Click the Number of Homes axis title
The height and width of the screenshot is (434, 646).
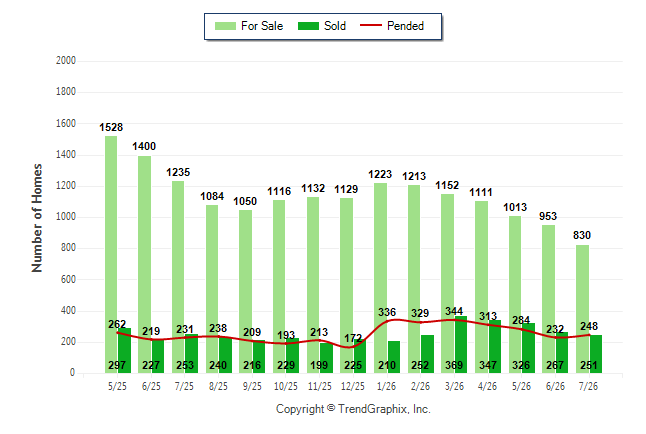(x=37, y=218)
